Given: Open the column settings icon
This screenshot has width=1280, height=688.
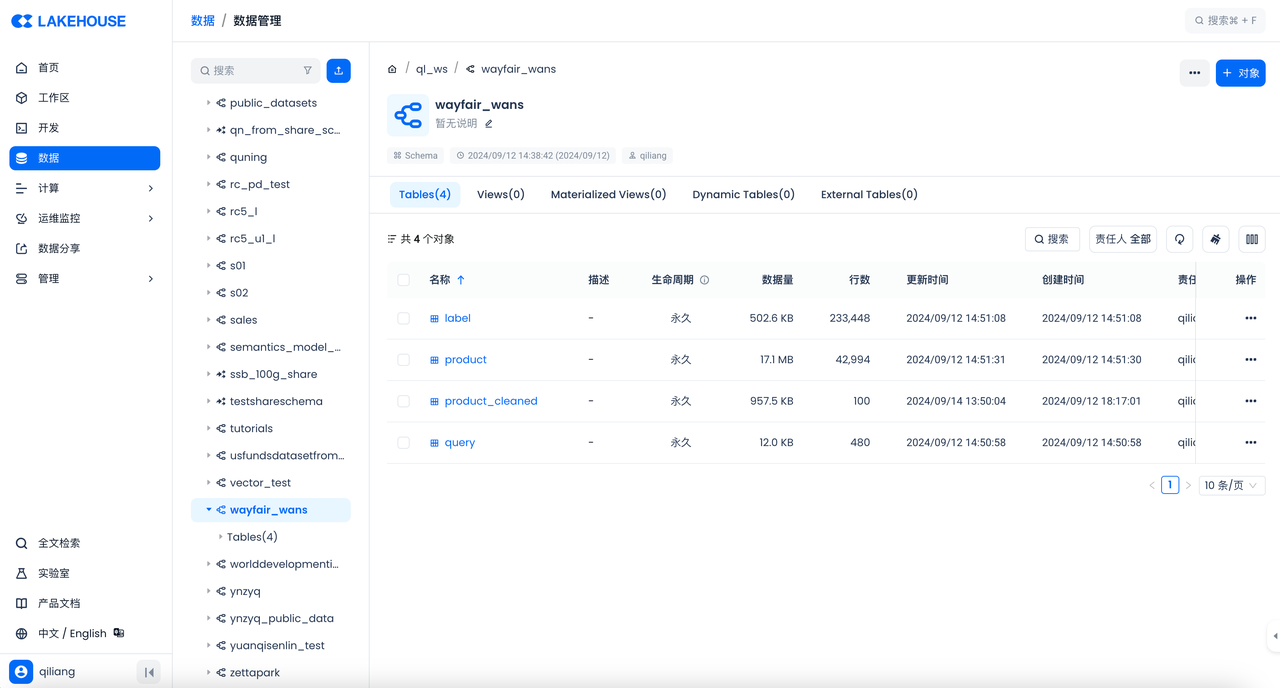Looking at the screenshot, I should [1251, 239].
